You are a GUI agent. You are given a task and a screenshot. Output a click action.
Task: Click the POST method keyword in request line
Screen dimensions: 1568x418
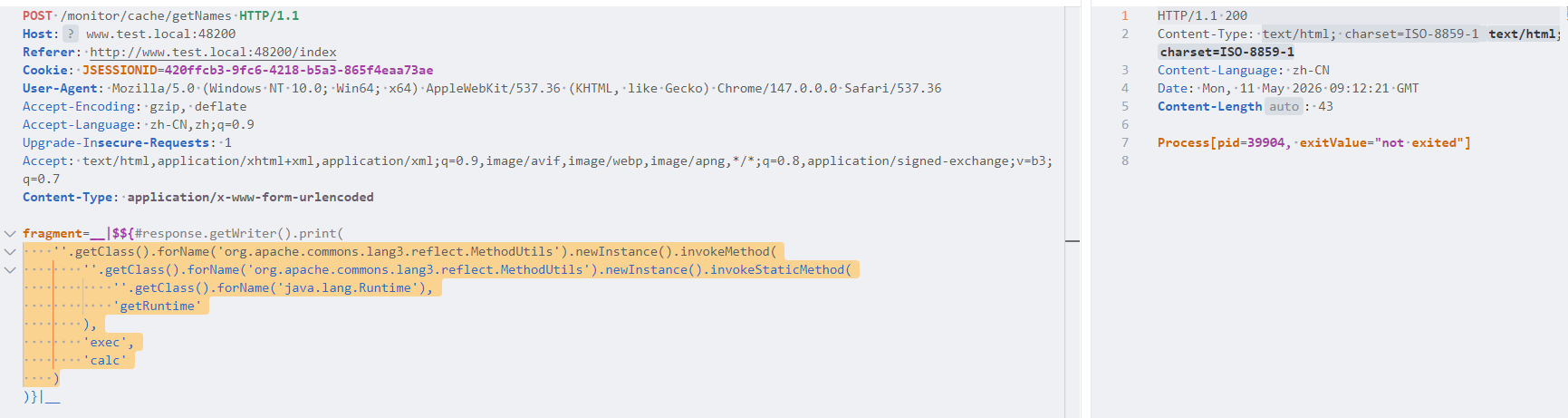[x=38, y=15]
